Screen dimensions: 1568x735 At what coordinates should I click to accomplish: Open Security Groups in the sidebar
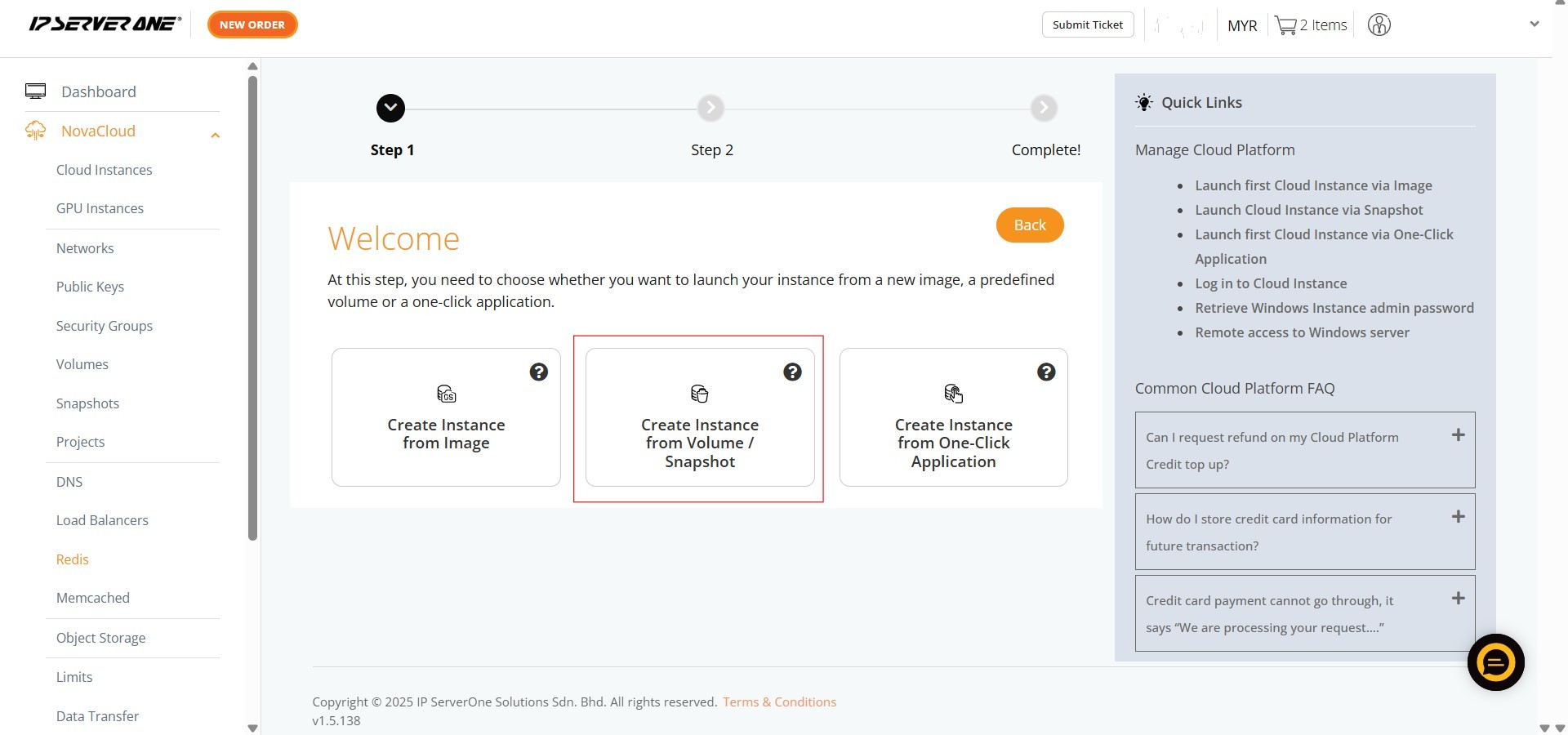[x=105, y=326]
